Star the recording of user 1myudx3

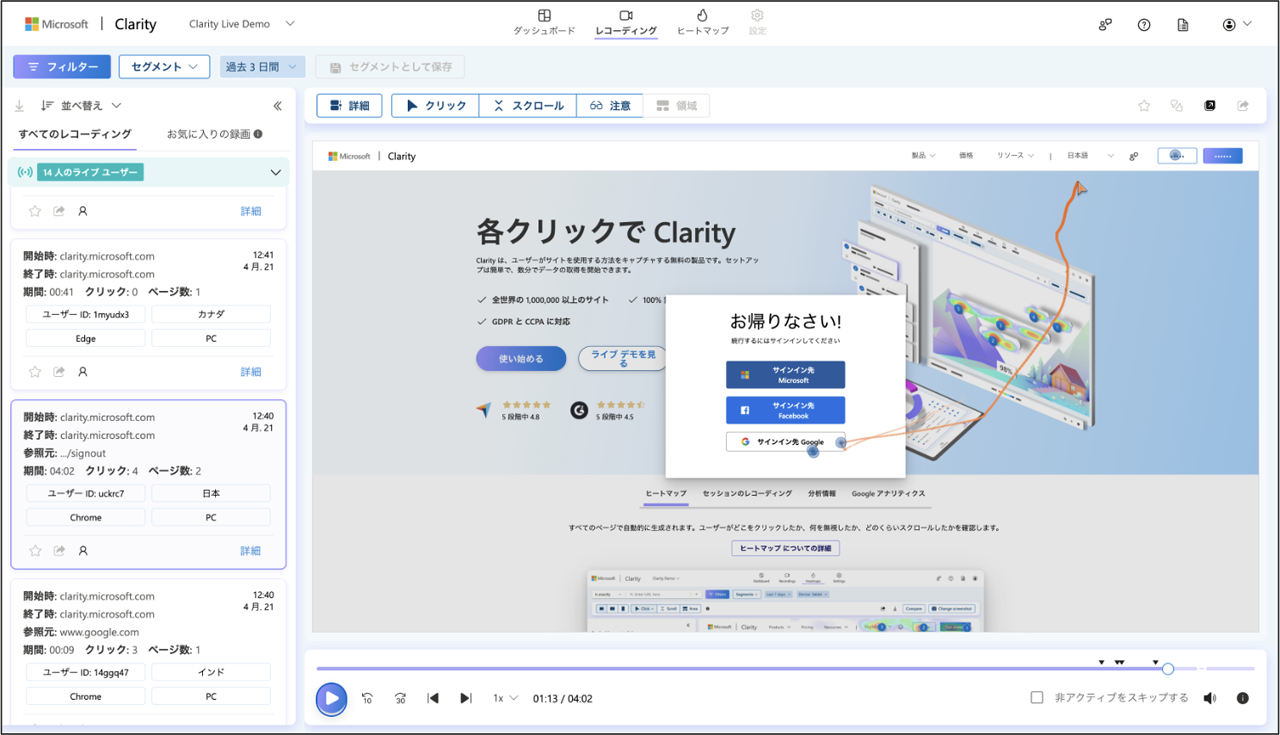(35, 372)
